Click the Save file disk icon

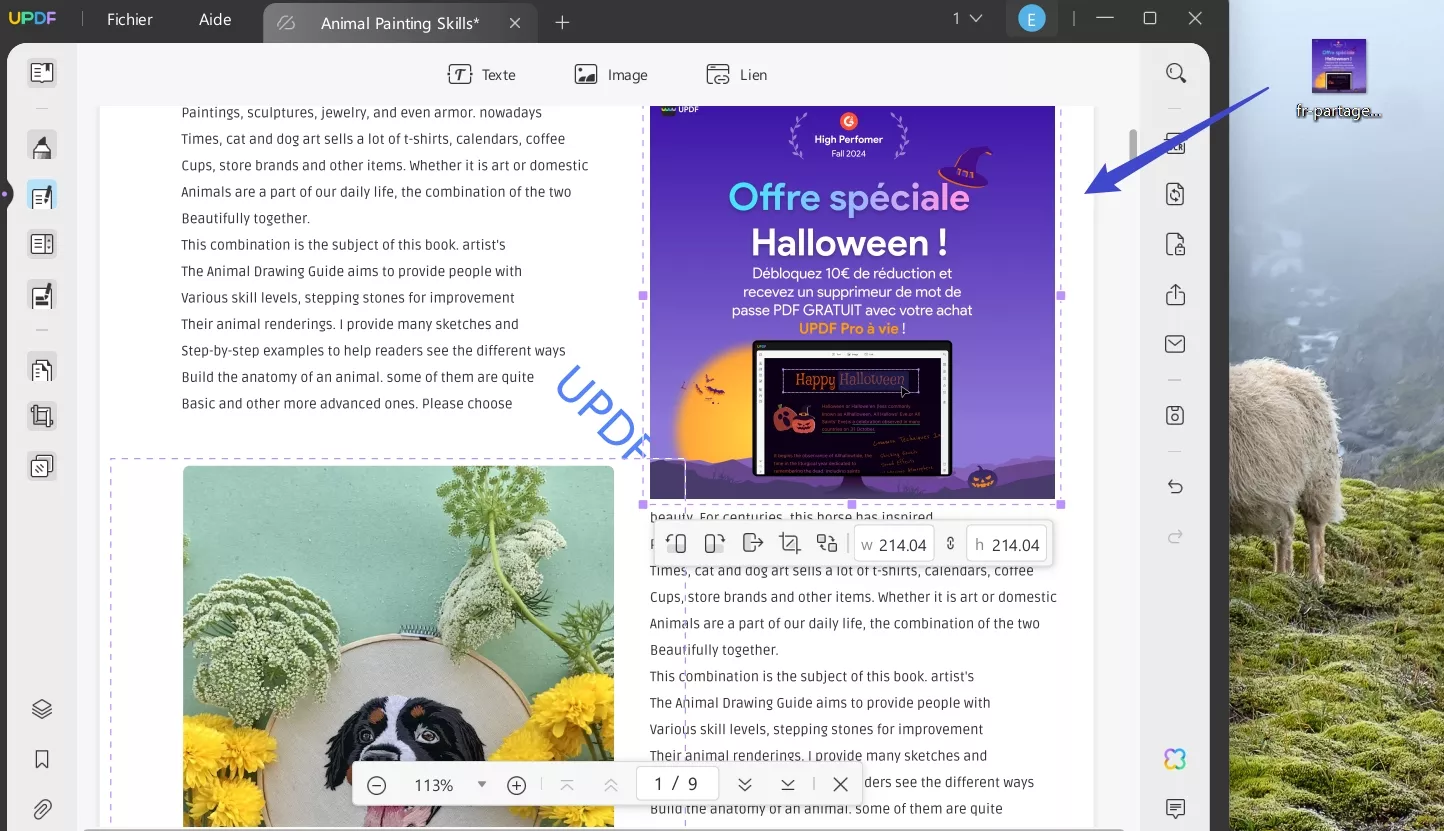[1175, 415]
